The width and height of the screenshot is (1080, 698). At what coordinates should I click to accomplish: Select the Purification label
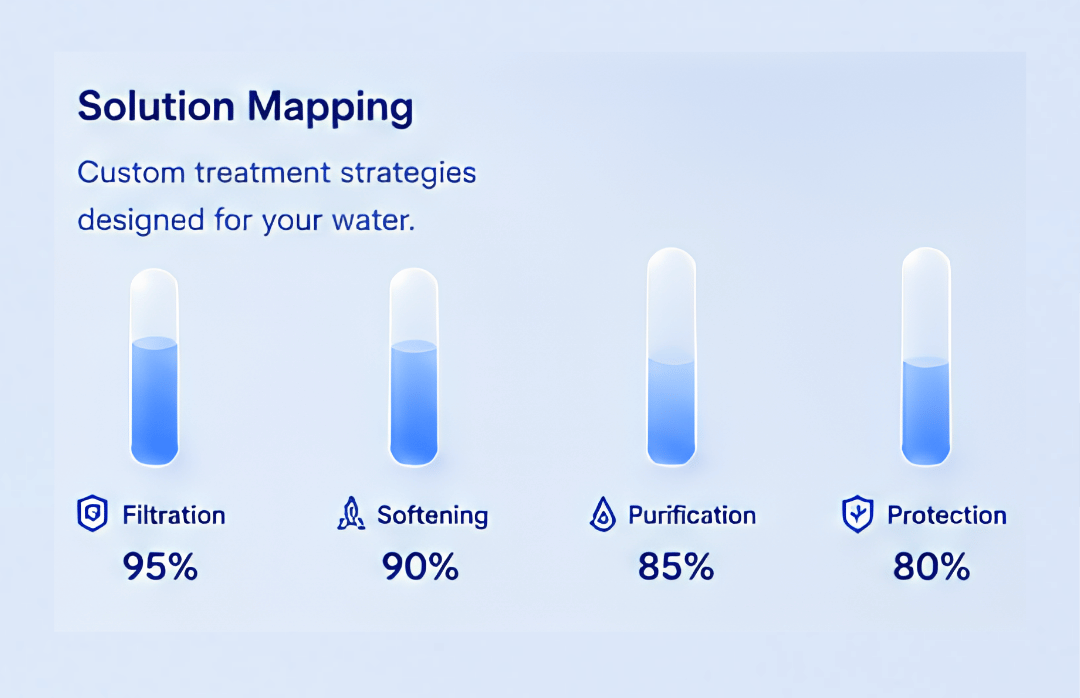[x=692, y=515]
